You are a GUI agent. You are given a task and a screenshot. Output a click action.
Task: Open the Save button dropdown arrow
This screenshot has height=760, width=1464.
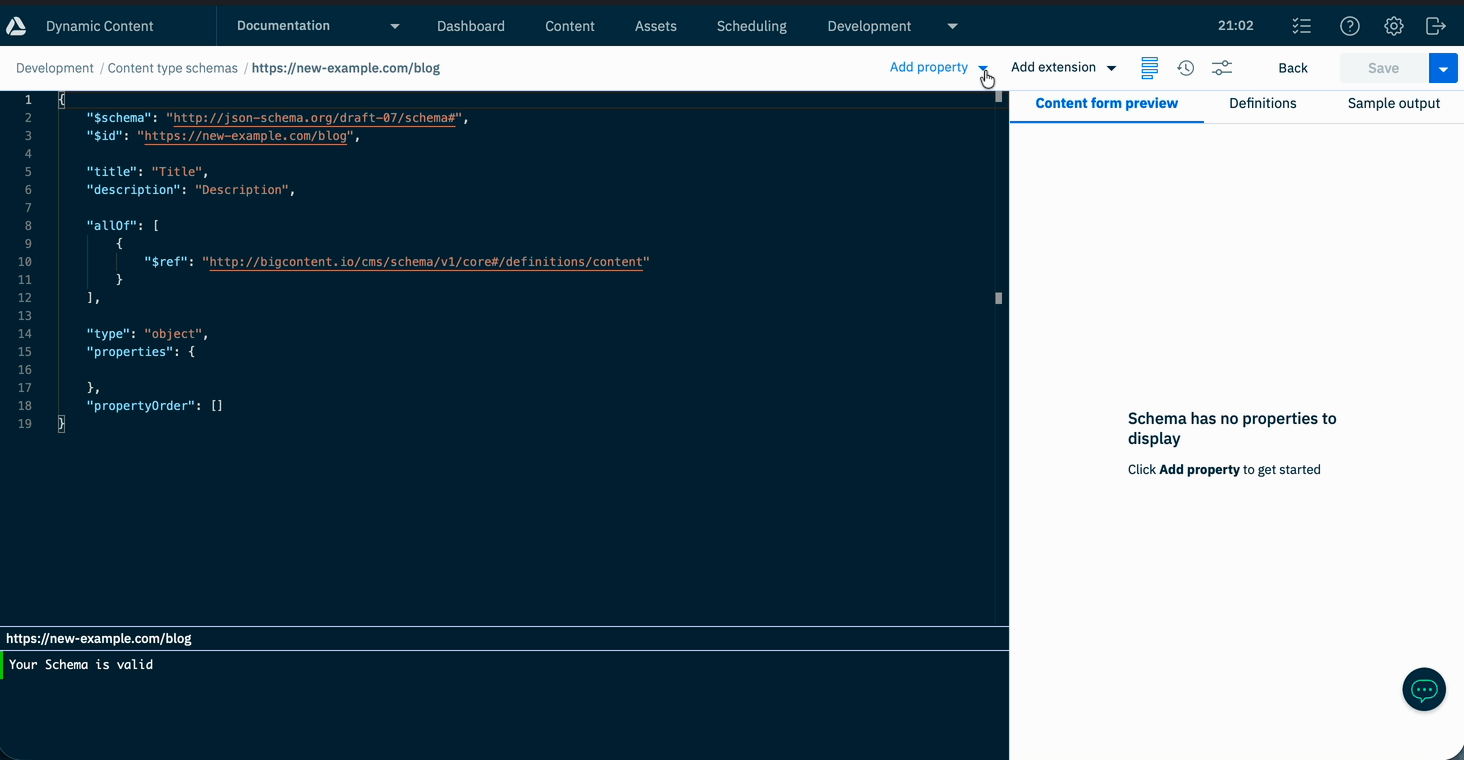click(1443, 67)
